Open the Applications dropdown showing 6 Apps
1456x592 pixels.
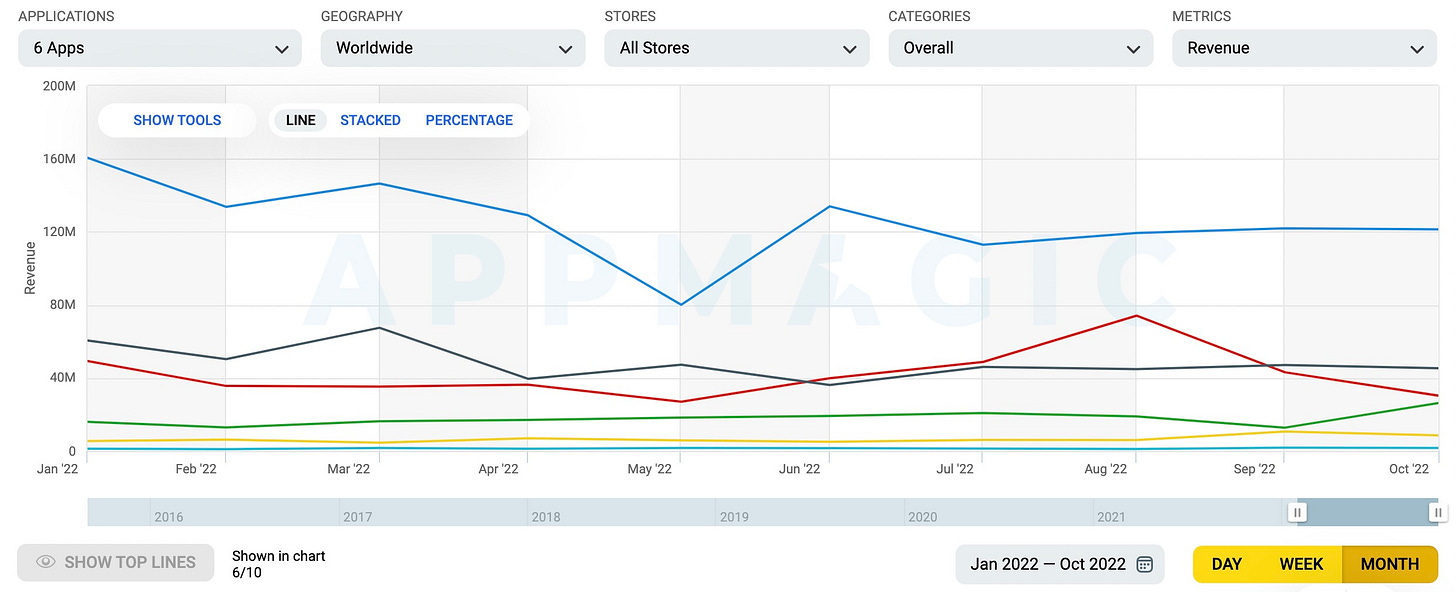pos(160,48)
